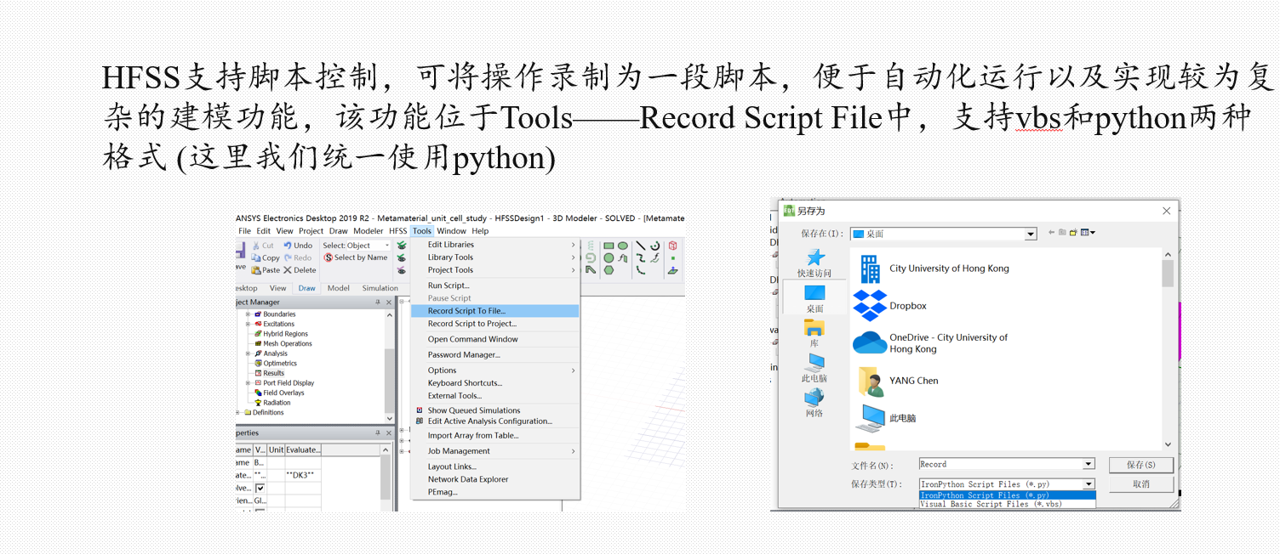Click Open Command Window menu entry
This screenshot has height=554, width=1280.
coord(495,339)
